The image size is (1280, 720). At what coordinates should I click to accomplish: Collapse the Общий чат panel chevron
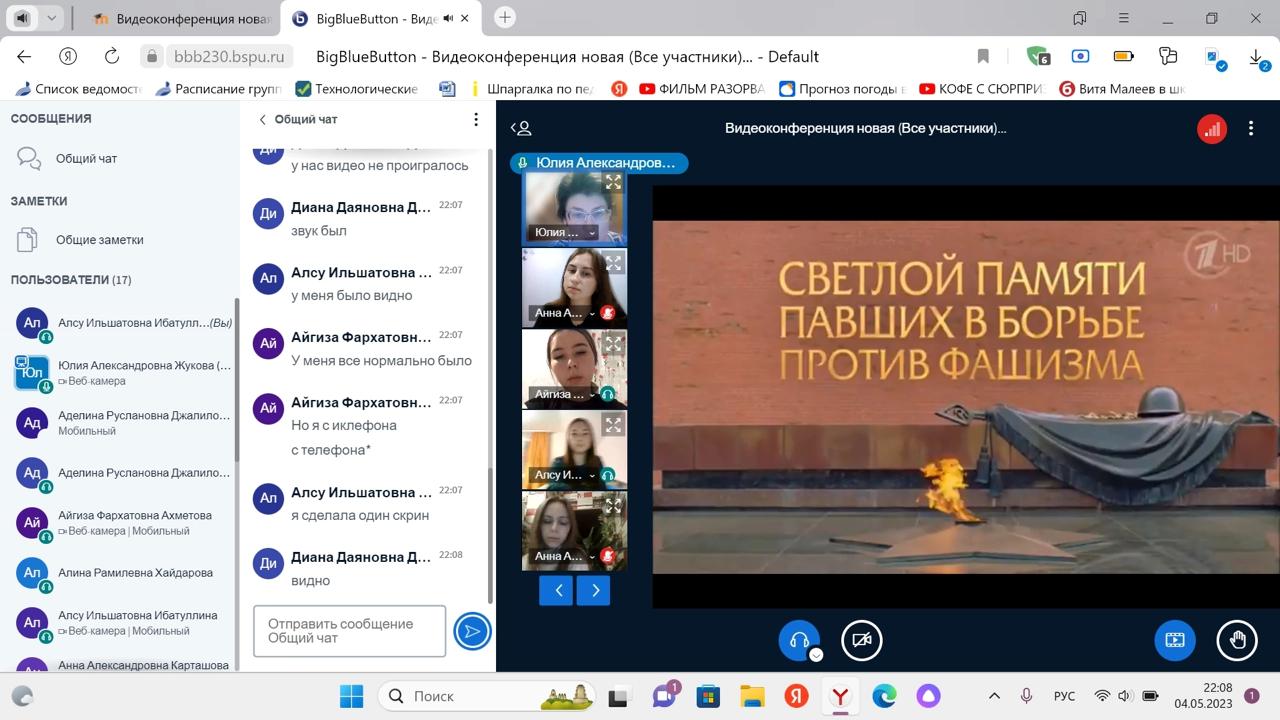263,119
